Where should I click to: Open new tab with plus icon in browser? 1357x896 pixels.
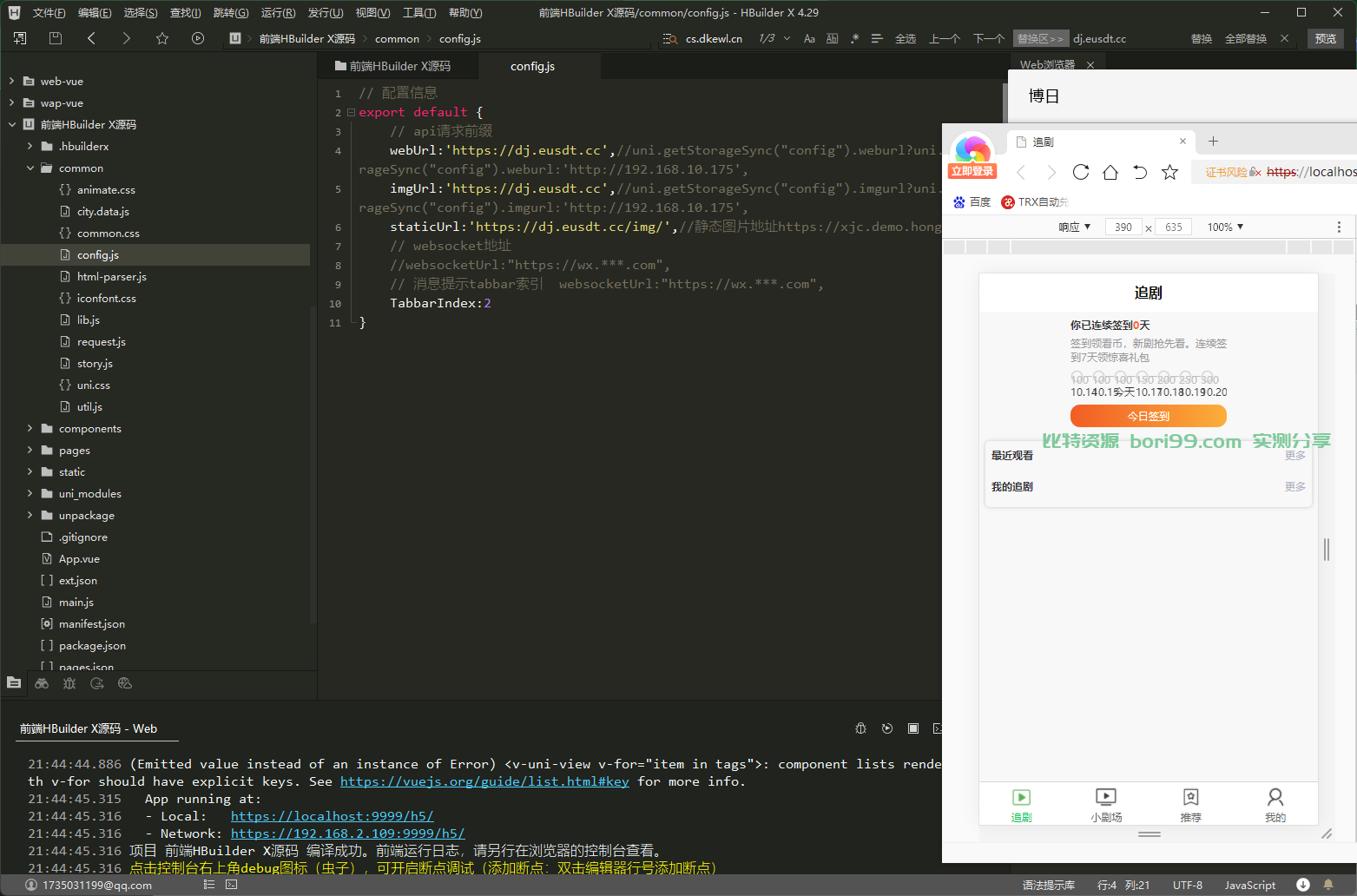click(1214, 141)
